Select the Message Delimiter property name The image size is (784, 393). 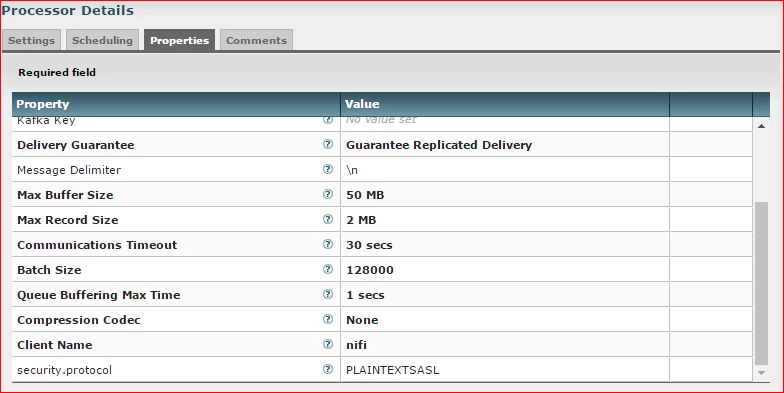point(69,170)
